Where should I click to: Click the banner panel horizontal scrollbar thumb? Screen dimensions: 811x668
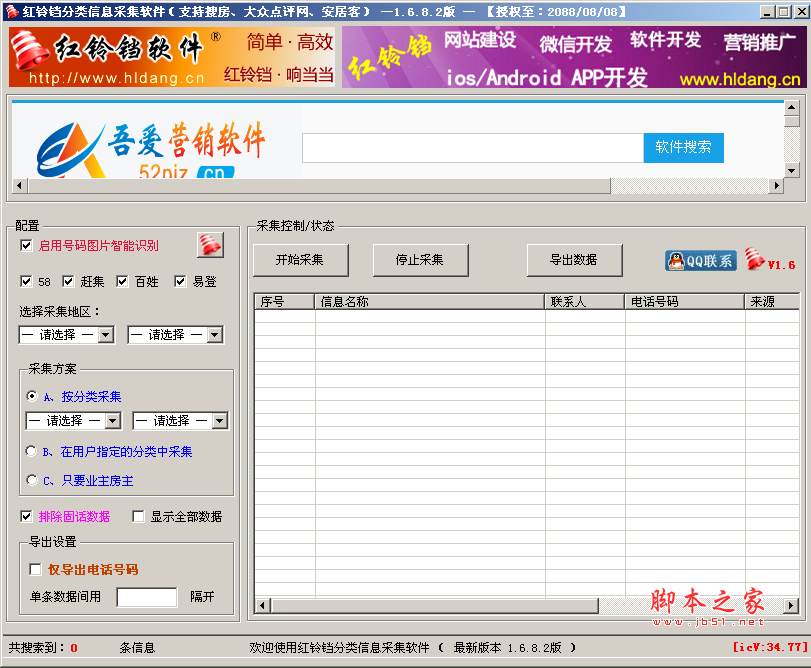(x=320, y=186)
